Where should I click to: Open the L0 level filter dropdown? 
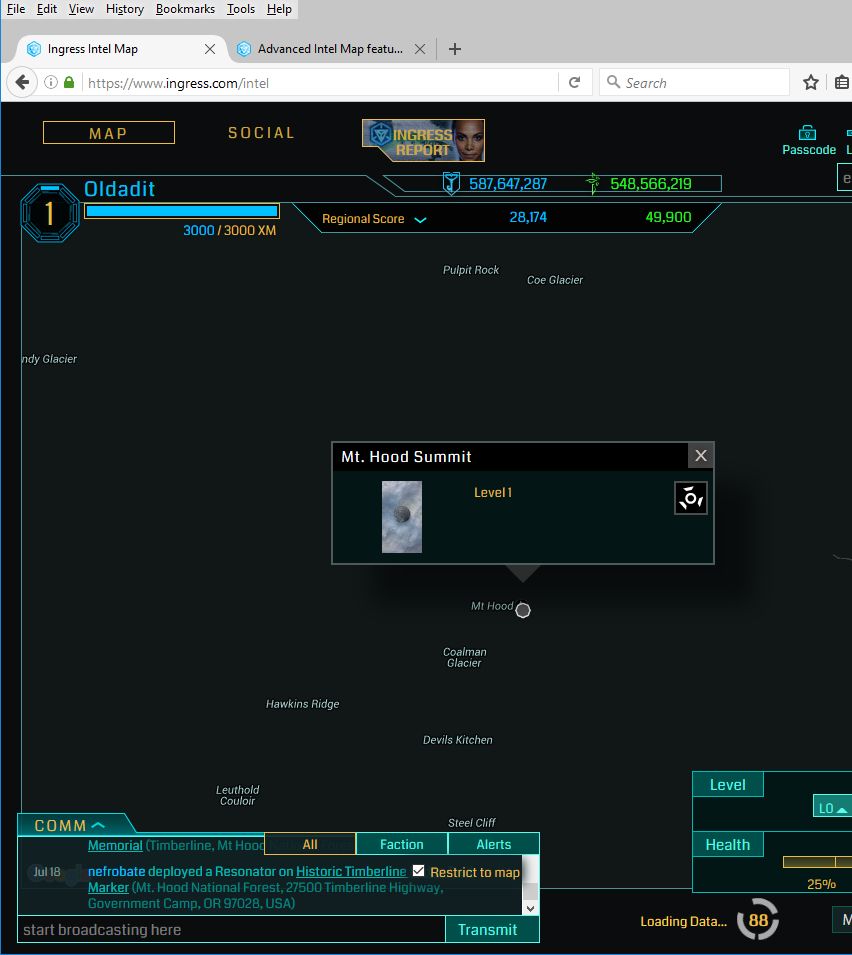pyautogui.click(x=833, y=808)
